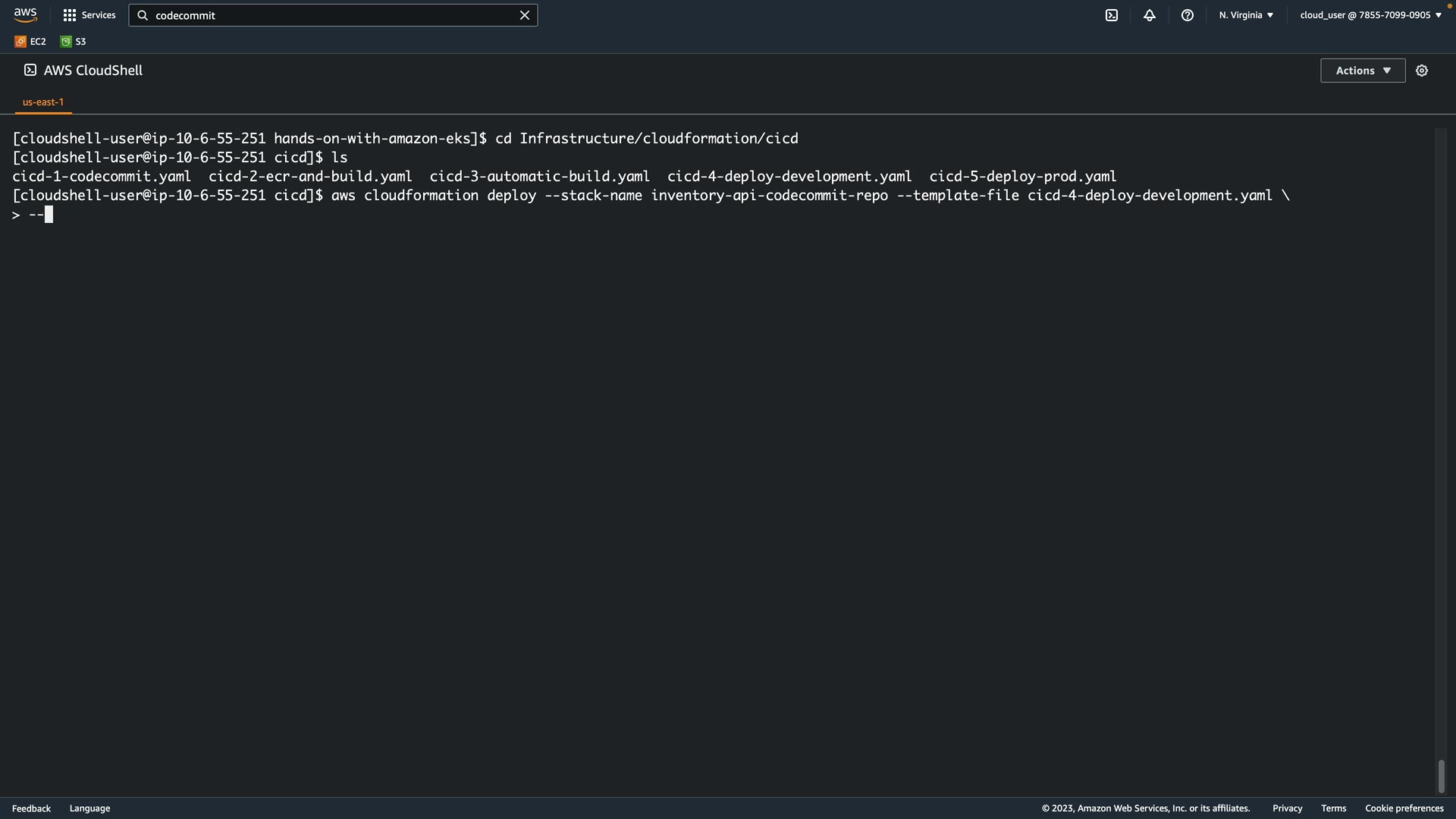Click the AWS logo home icon

pos(25,15)
